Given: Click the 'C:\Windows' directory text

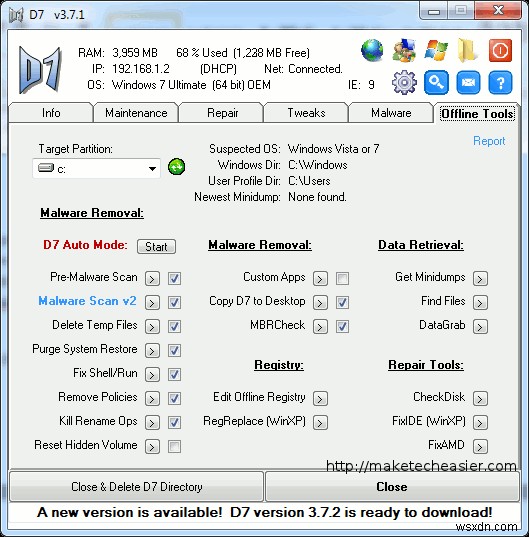Looking at the screenshot, I should [x=317, y=165].
